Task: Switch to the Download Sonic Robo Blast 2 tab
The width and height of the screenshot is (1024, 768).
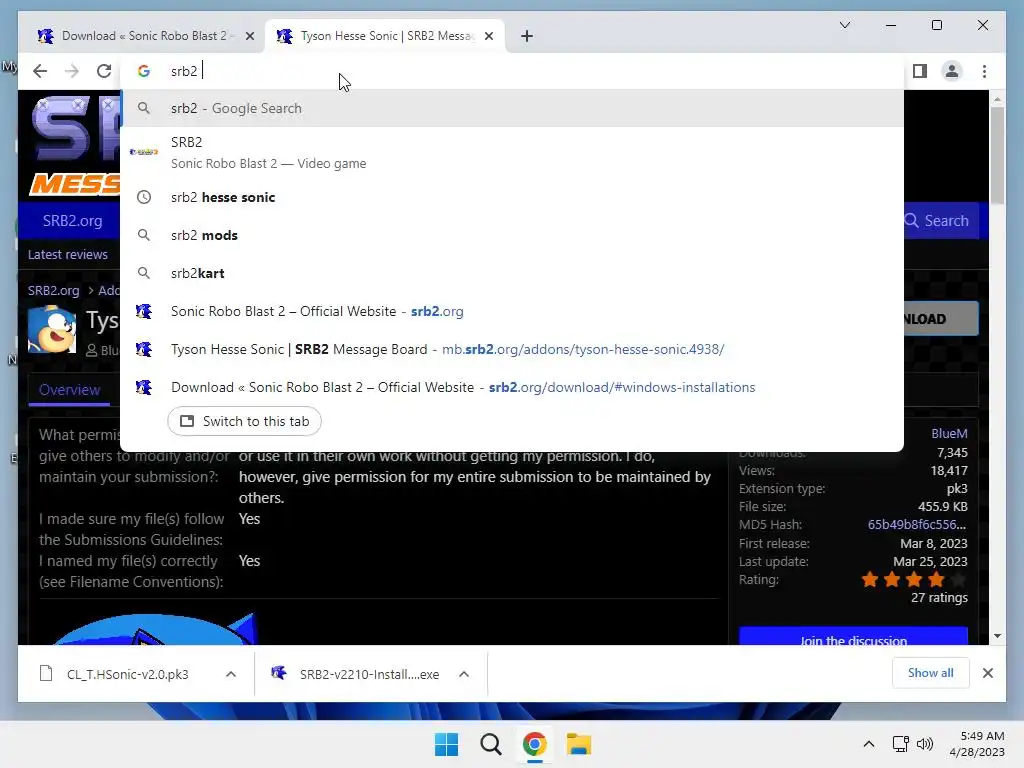Action: tap(144, 36)
